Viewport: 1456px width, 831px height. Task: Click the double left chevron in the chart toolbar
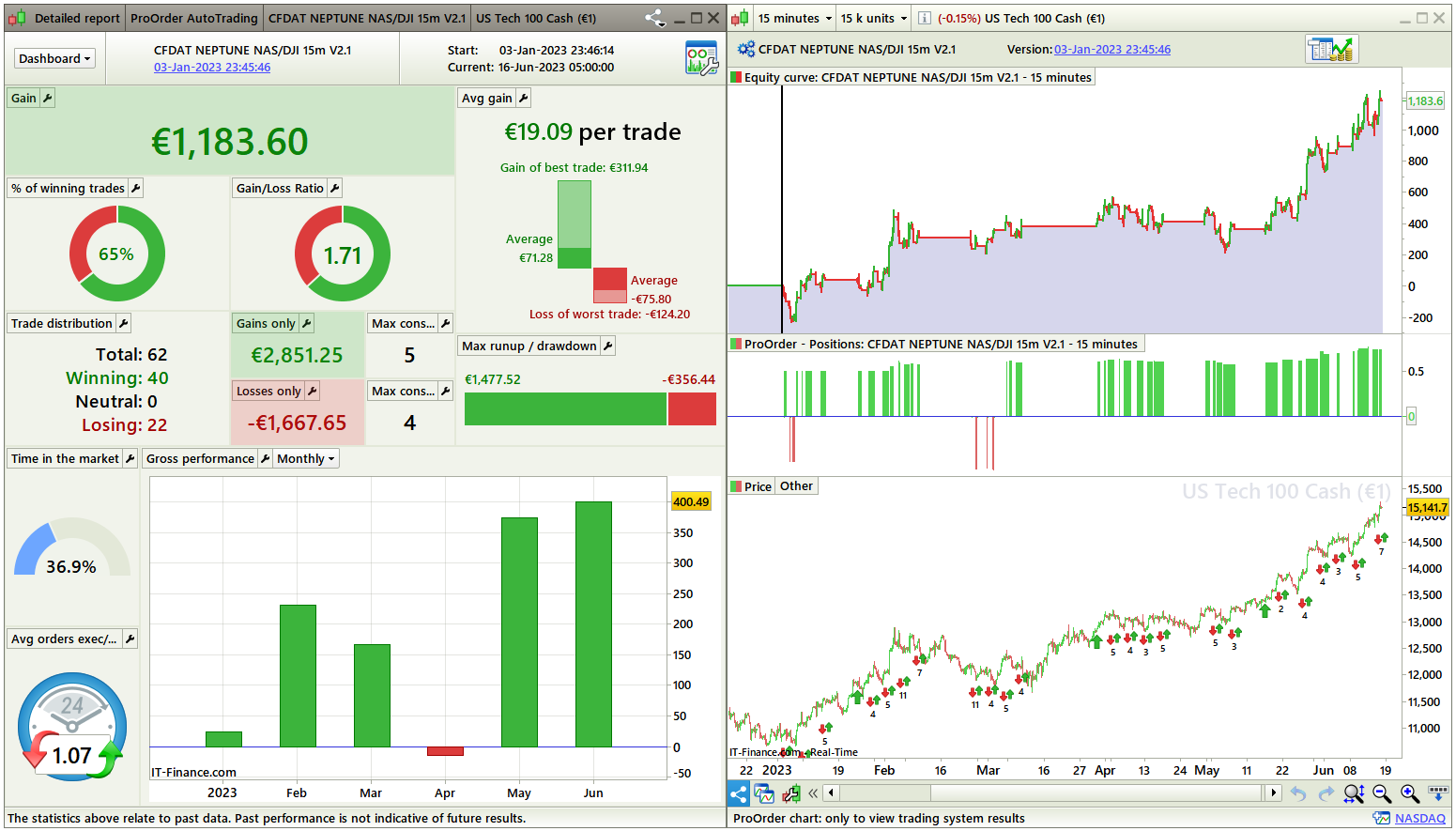(x=813, y=793)
